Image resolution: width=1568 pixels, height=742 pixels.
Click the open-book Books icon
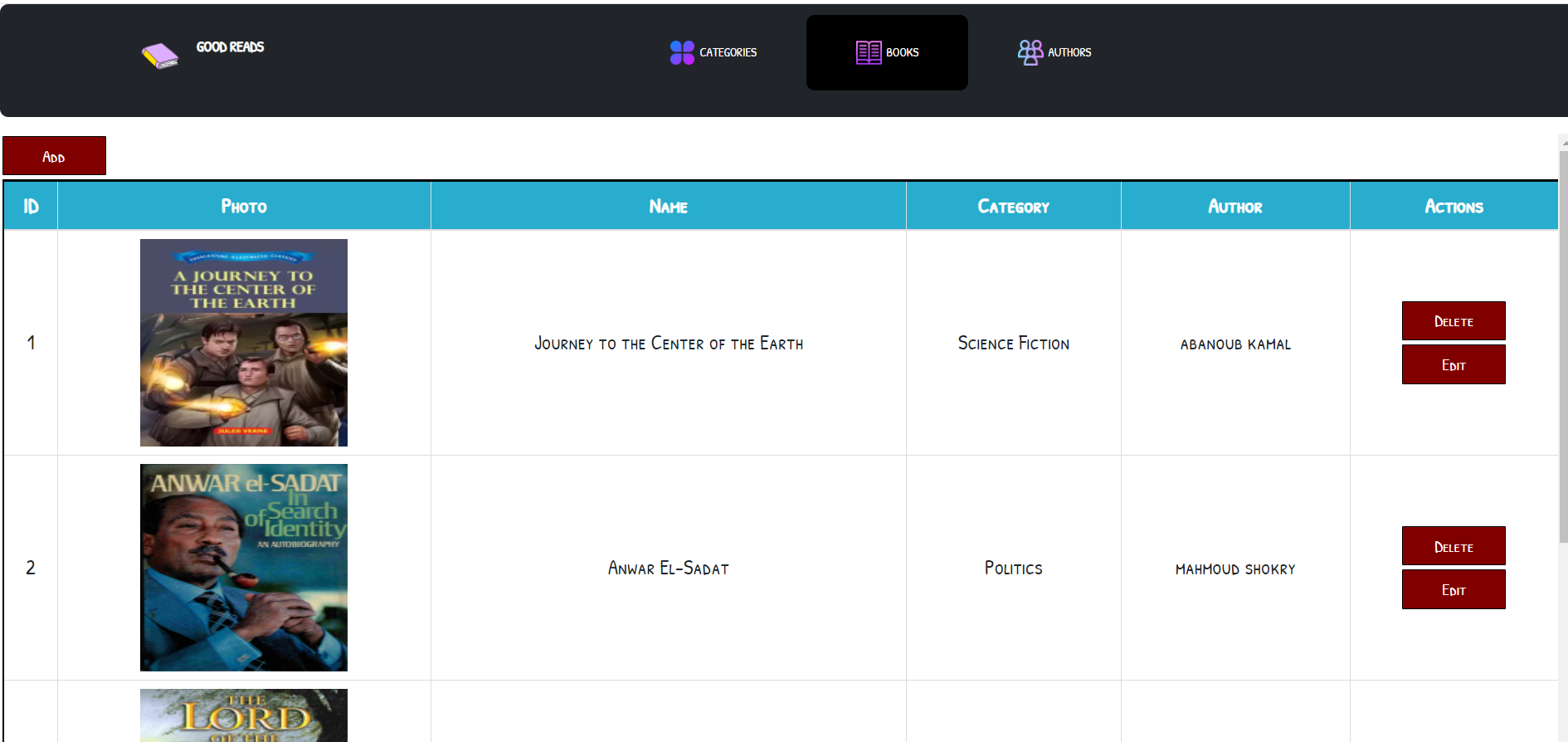point(869,52)
